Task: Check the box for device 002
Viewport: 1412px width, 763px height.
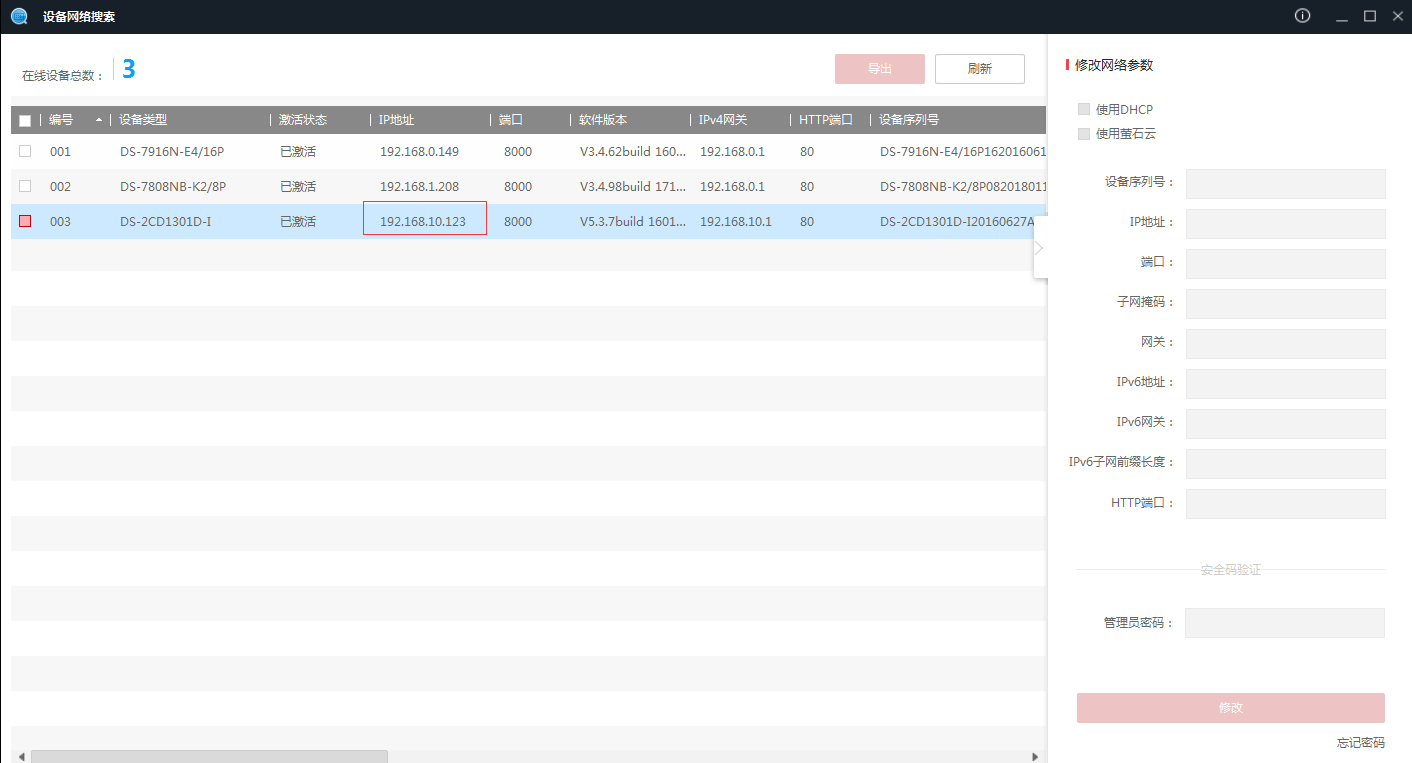Action: 25,186
